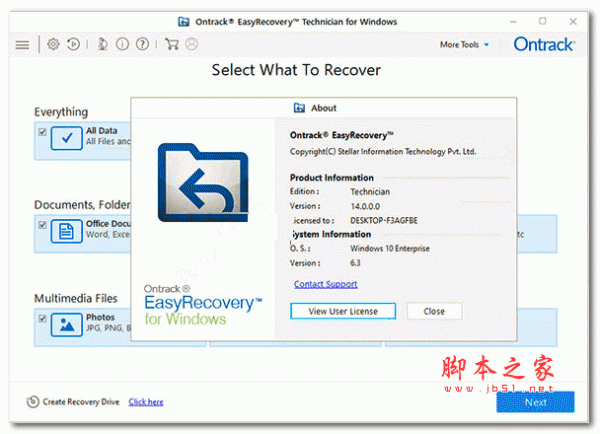The width and height of the screenshot is (600, 434).
Task: Click the copyright Stellar Information Technology text
Action: pyautogui.click(x=383, y=152)
